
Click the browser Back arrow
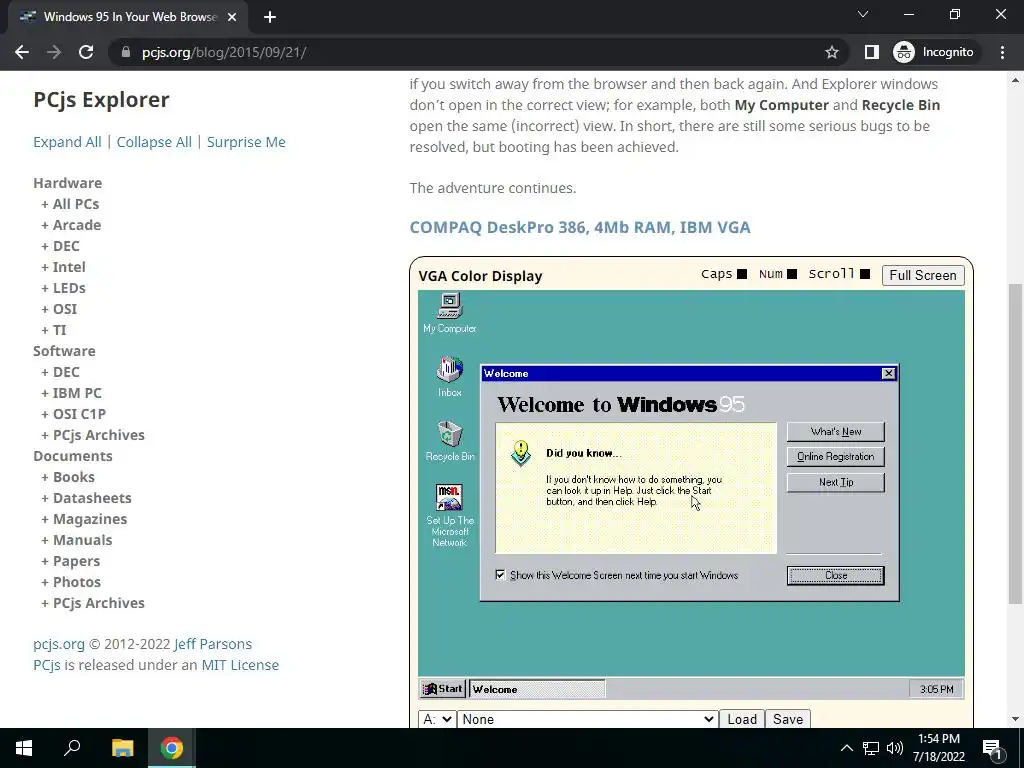(x=22, y=52)
